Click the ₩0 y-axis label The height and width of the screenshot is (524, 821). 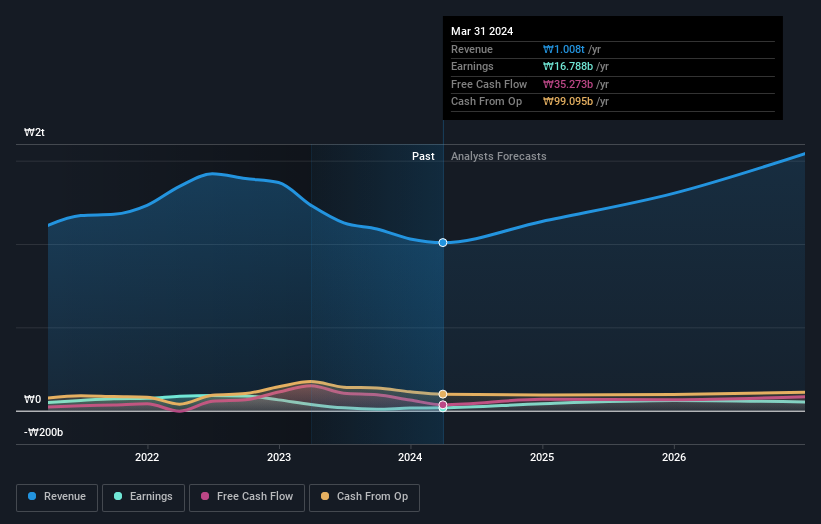point(32,399)
